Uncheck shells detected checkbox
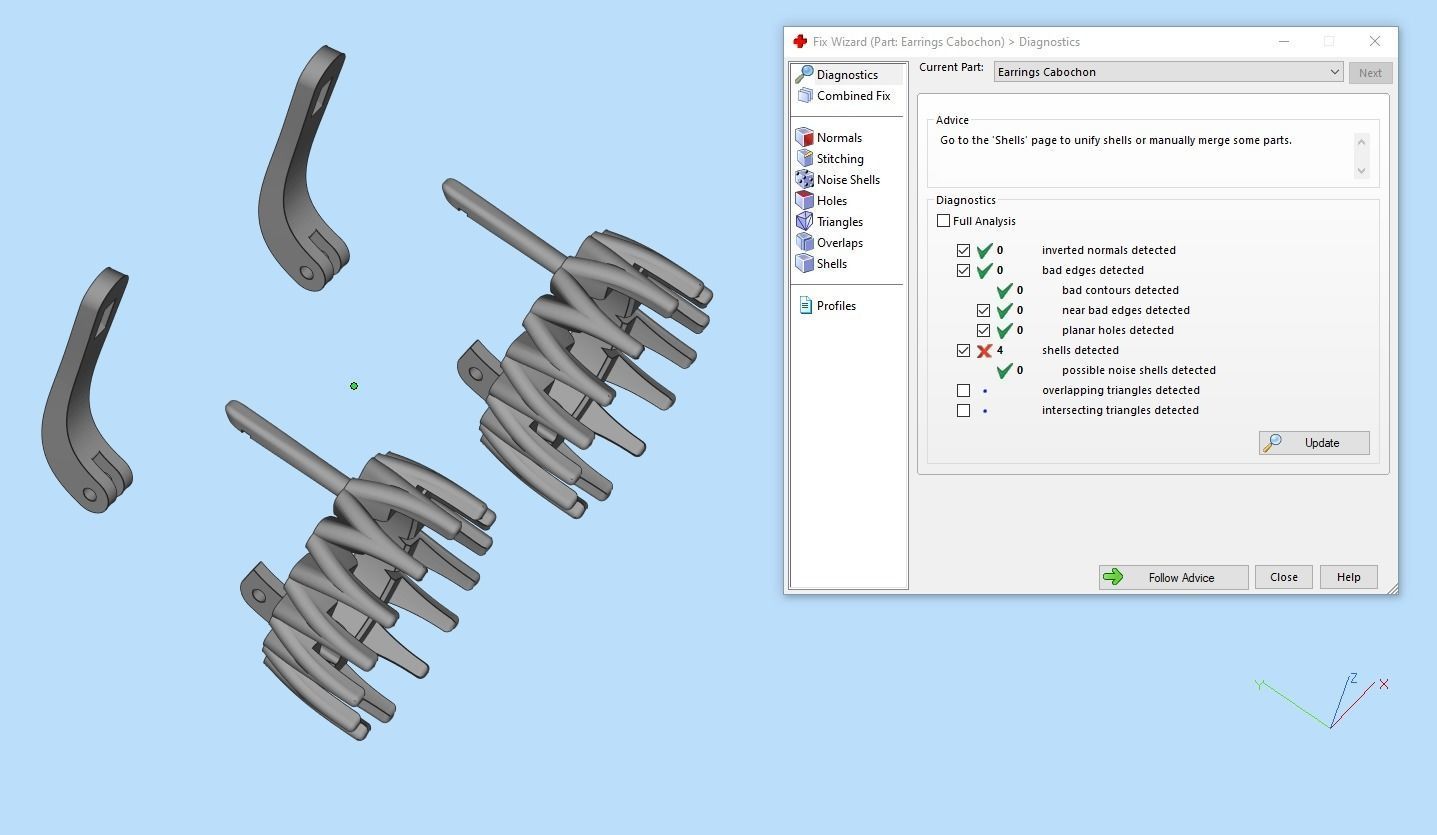Screen dimensions: 1437x835 (963, 350)
